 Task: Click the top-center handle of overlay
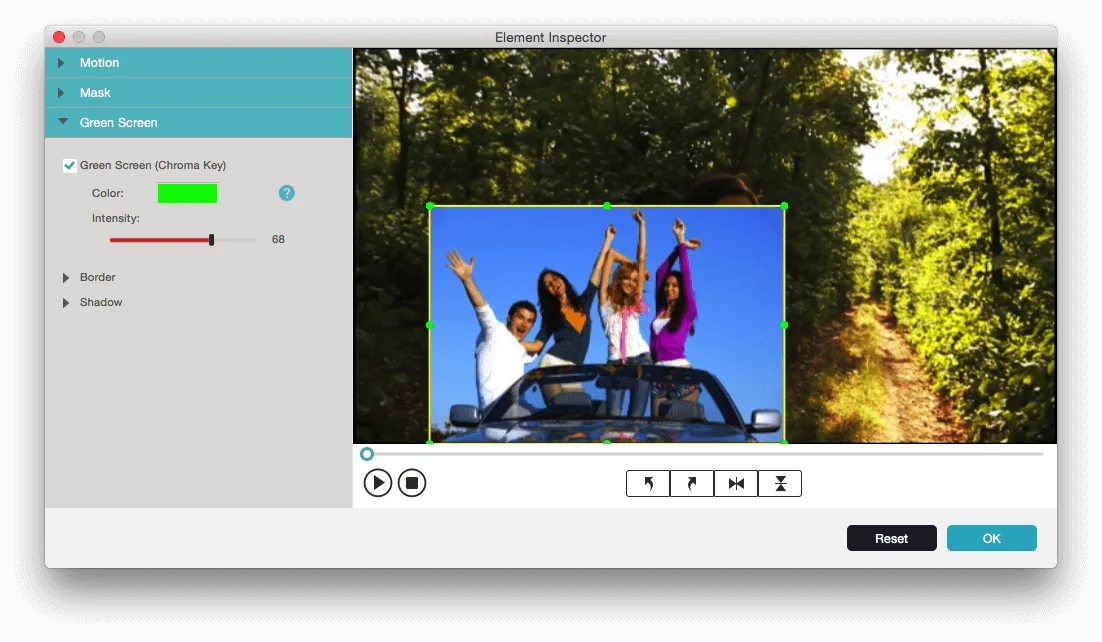[607, 206]
